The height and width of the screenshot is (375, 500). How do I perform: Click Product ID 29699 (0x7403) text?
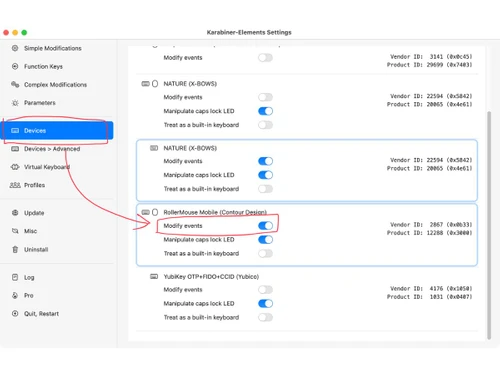click(430, 65)
